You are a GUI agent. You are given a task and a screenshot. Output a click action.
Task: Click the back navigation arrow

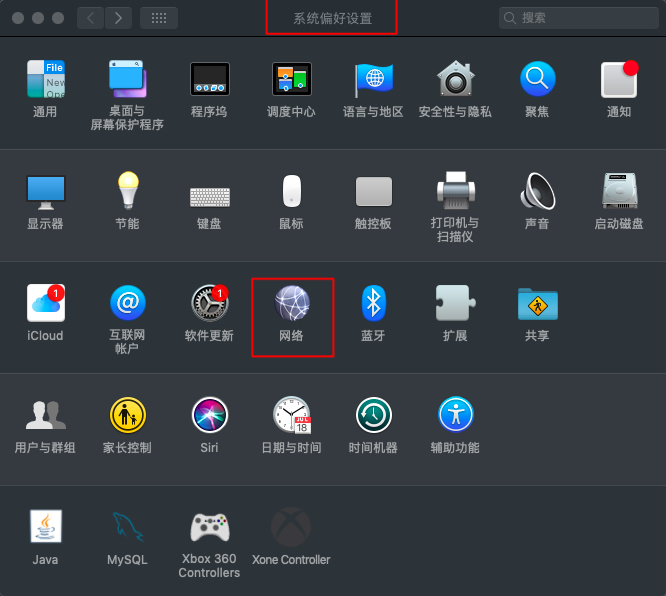pos(91,18)
